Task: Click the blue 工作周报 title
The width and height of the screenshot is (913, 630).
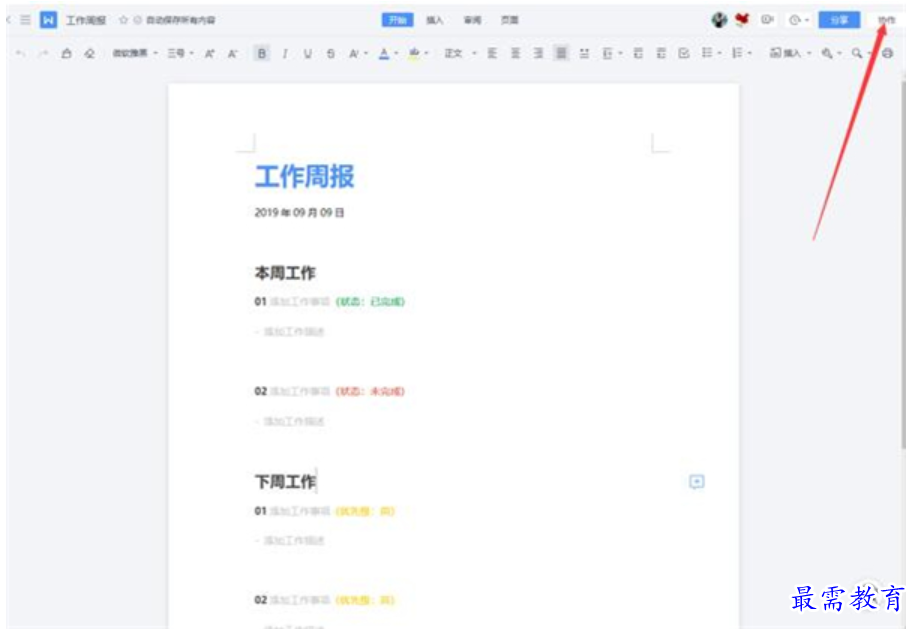Action: pos(305,176)
